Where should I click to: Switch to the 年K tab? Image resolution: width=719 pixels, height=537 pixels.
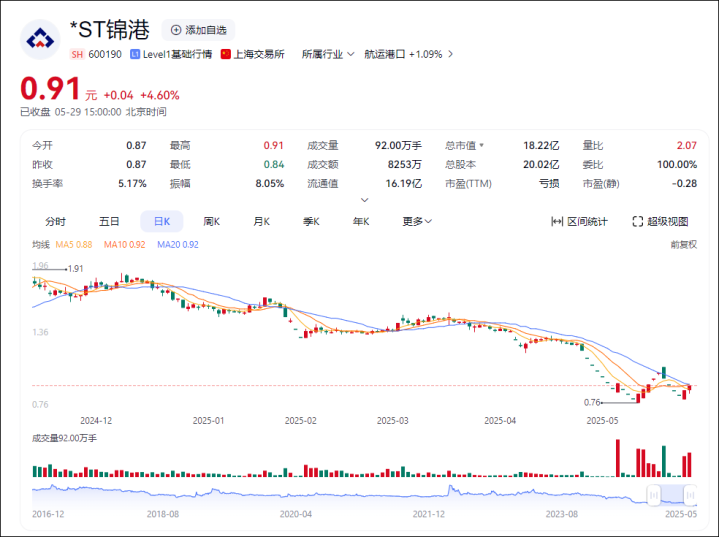pos(361,222)
